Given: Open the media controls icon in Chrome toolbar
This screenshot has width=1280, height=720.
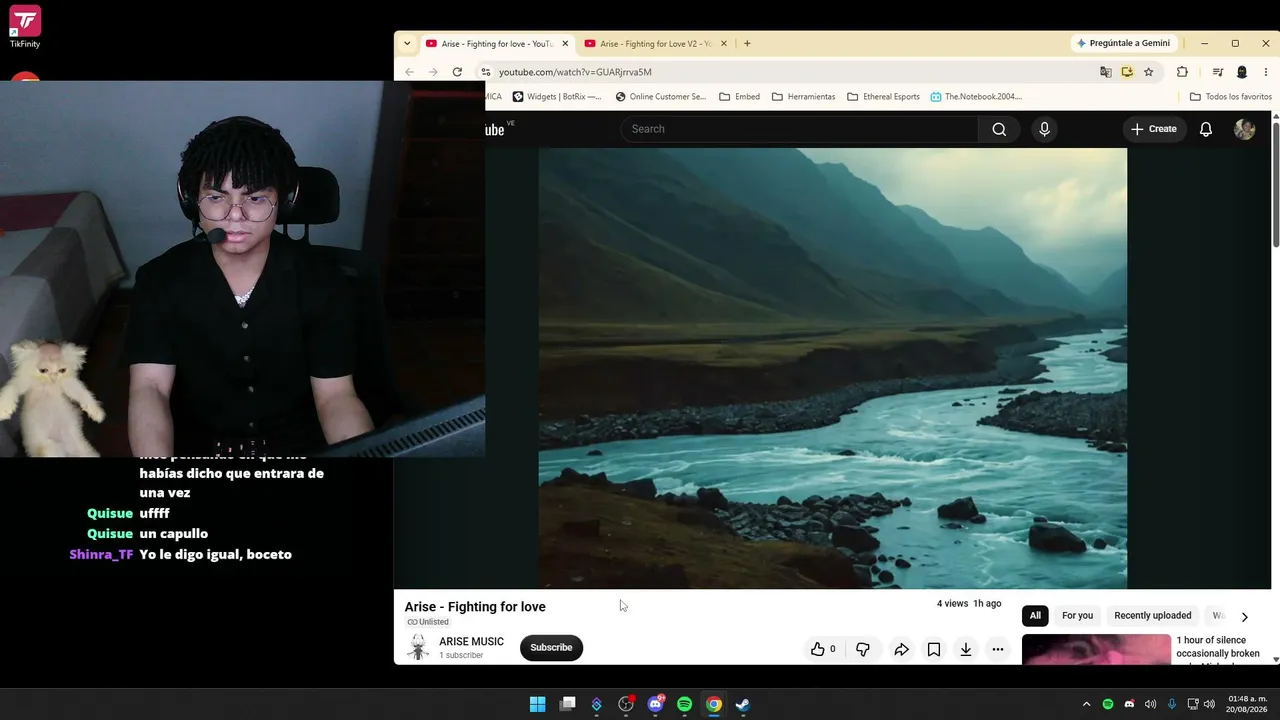Looking at the screenshot, I should (x=1217, y=72).
